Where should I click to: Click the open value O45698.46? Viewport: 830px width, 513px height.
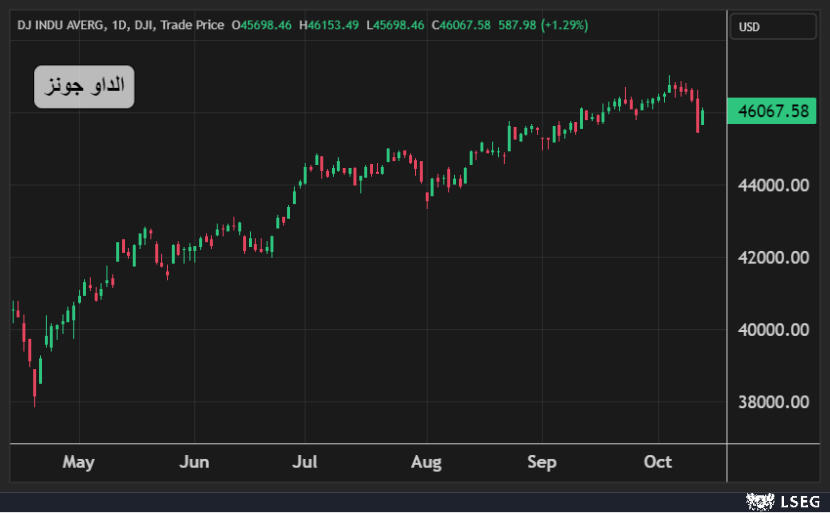262,24
